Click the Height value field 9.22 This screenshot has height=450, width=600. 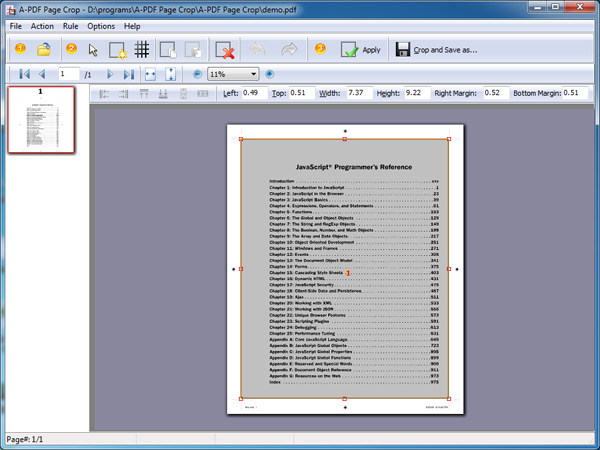click(417, 93)
